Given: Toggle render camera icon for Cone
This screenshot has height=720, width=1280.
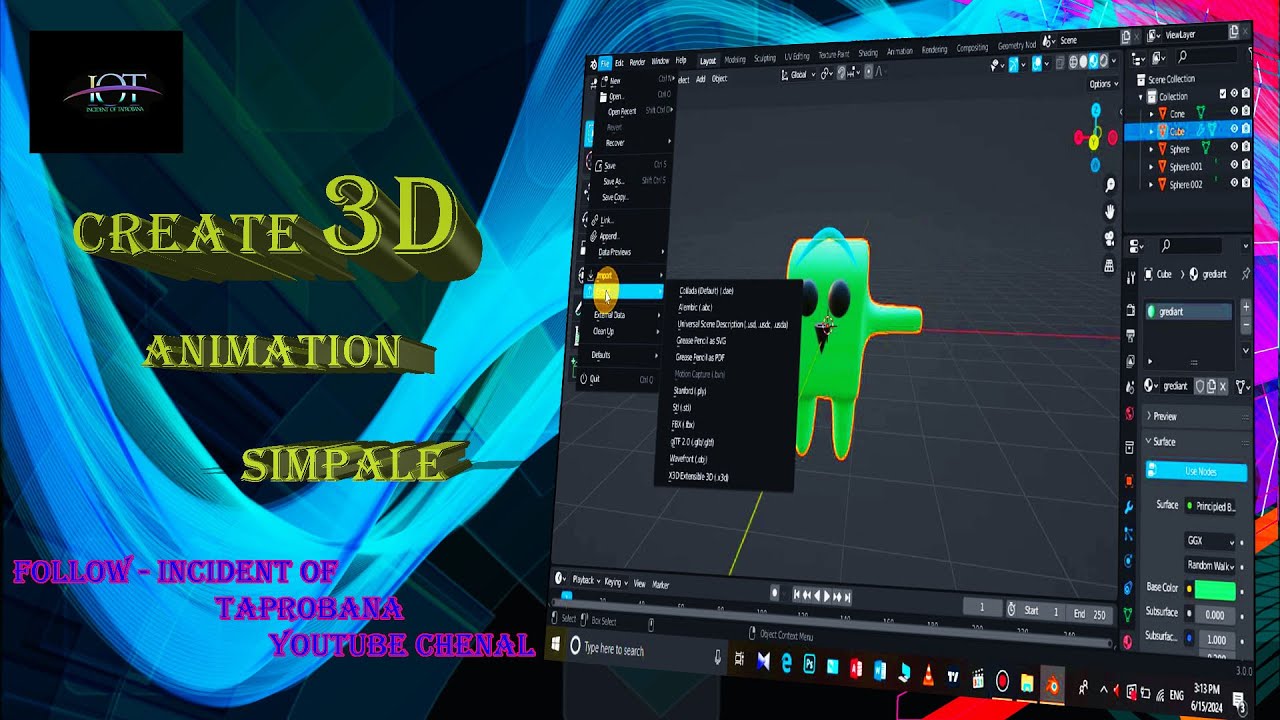Looking at the screenshot, I should pyautogui.click(x=1246, y=112).
